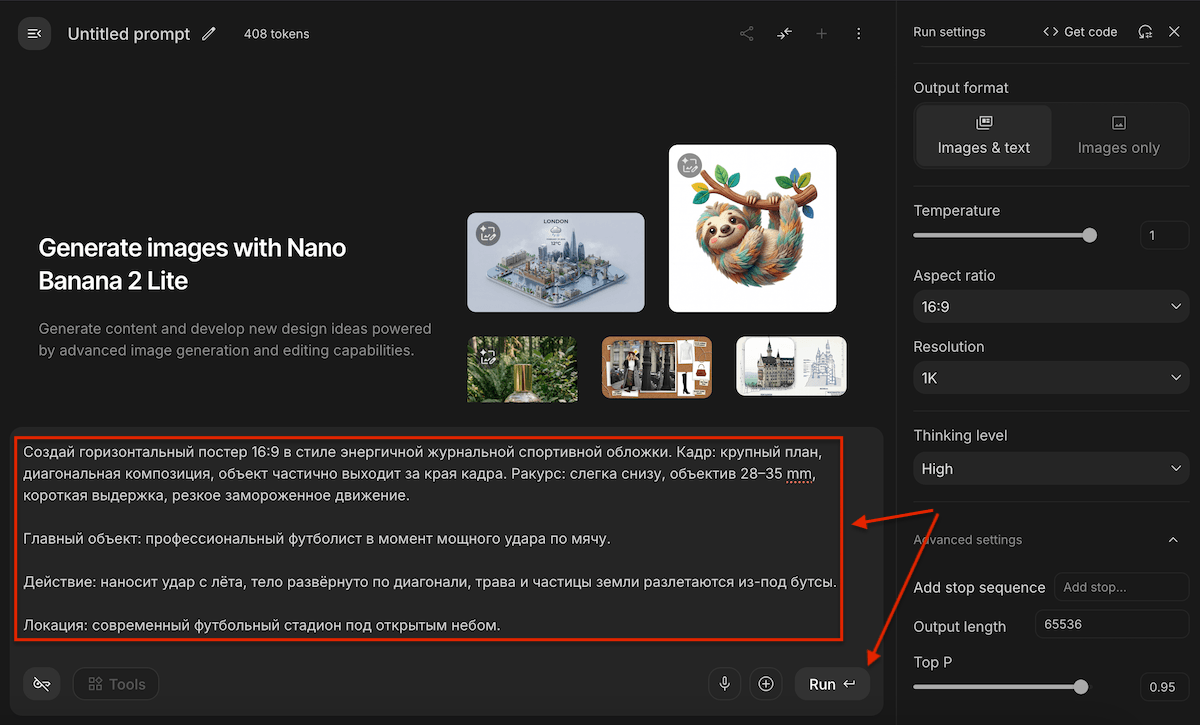Select Images & text output format
Viewport: 1200px width, 725px height.
[x=984, y=136]
